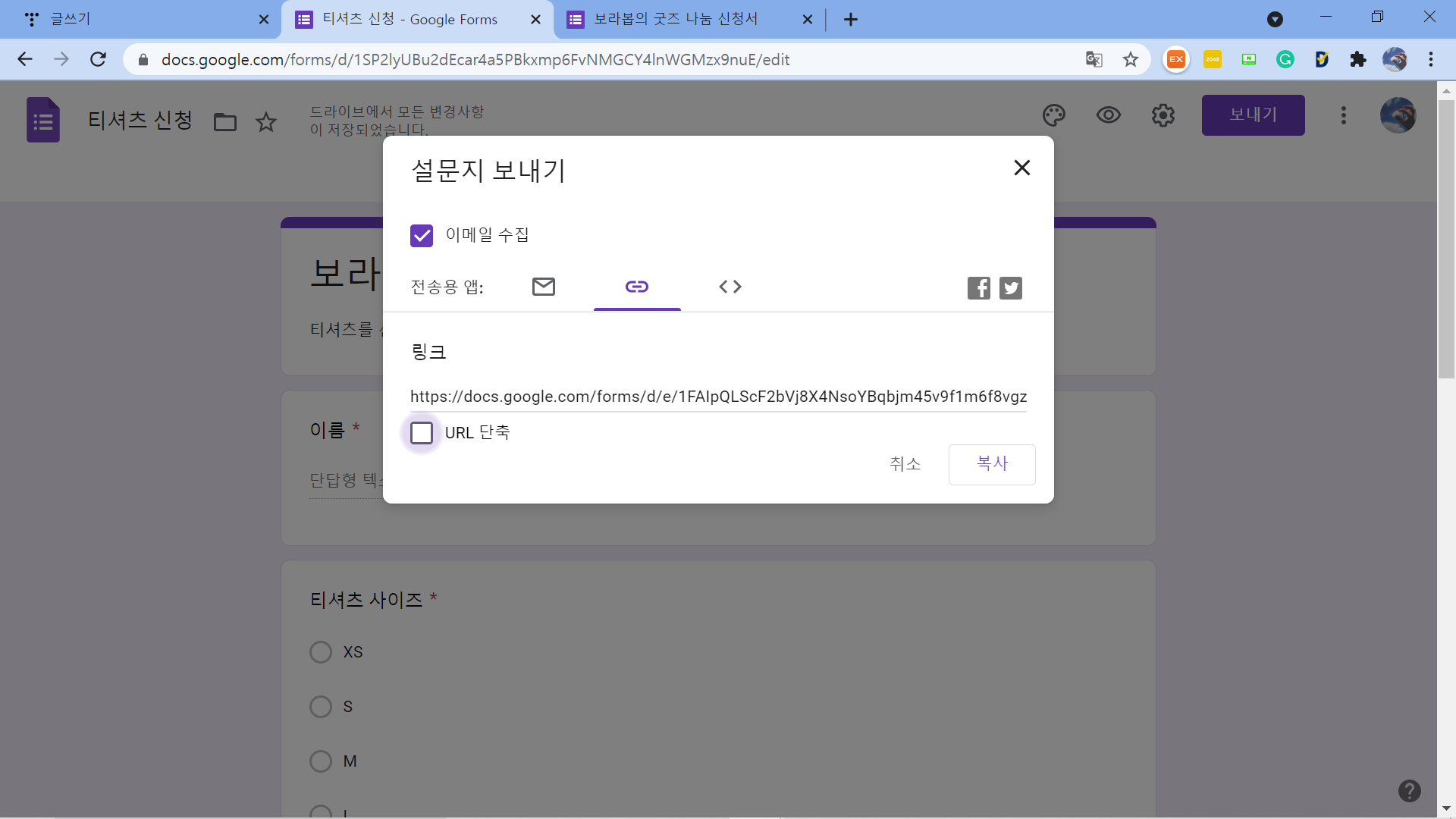Uncheck the 이메일 수집 checkbox
Viewport: 1456px width, 819px height.
pos(422,236)
